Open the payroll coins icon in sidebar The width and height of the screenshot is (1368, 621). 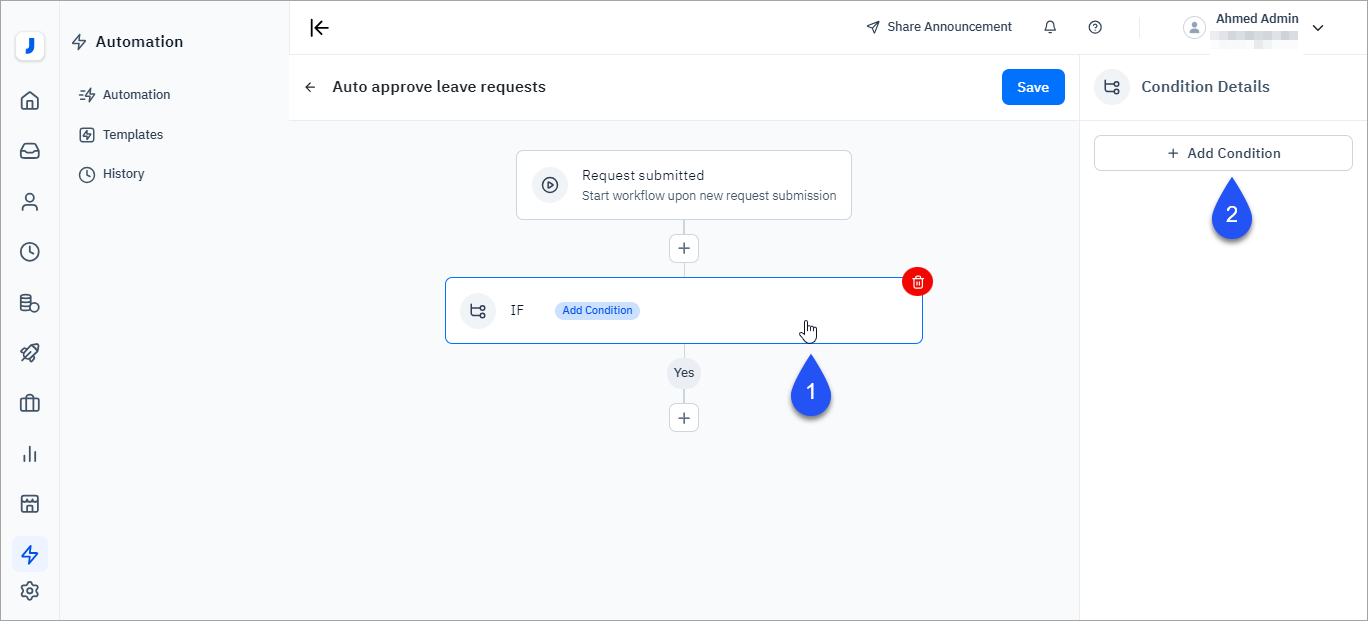pos(30,302)
